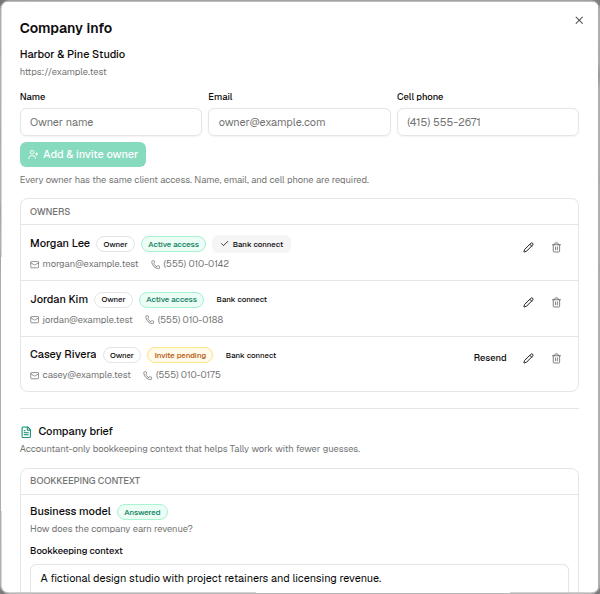Add and invite a new owner
This screenshot has width=600, height=594.
pos(83,154)
